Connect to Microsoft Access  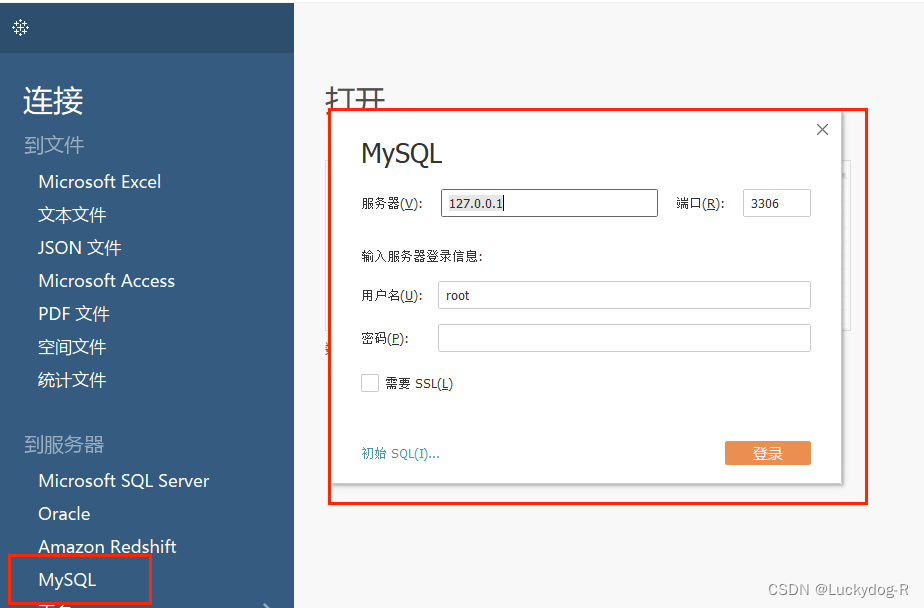(x=107, y=281)
